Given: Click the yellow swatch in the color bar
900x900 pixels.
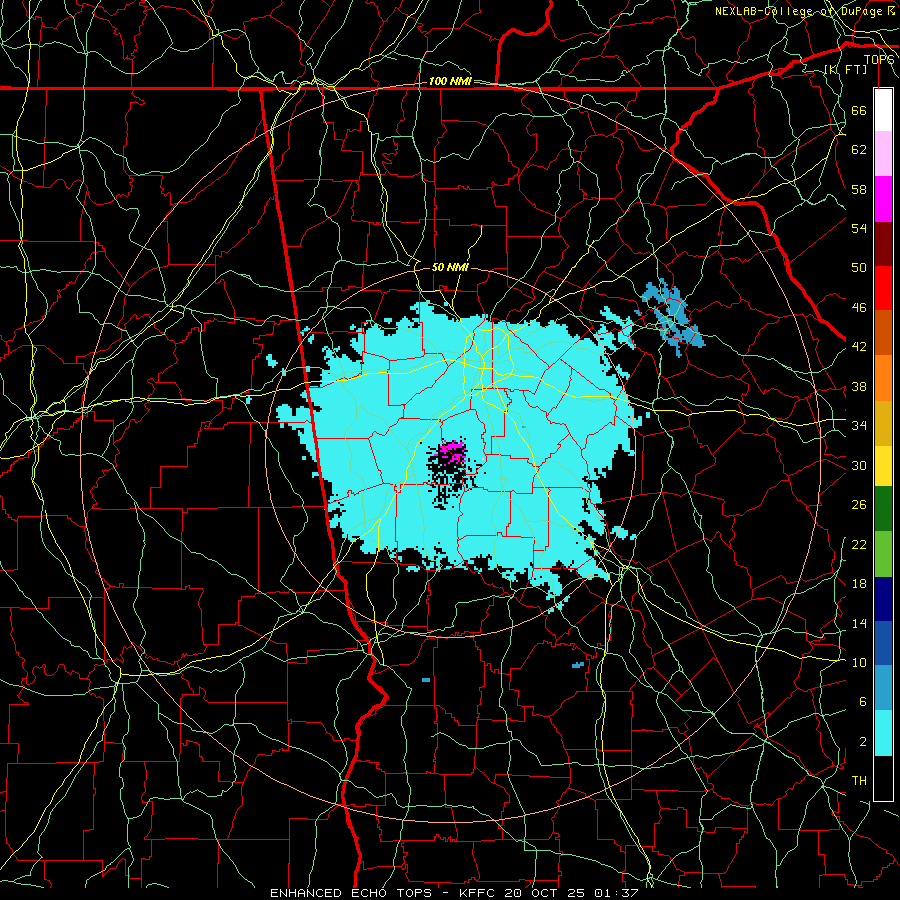Looking at the screenshot, I should [883, 466].
